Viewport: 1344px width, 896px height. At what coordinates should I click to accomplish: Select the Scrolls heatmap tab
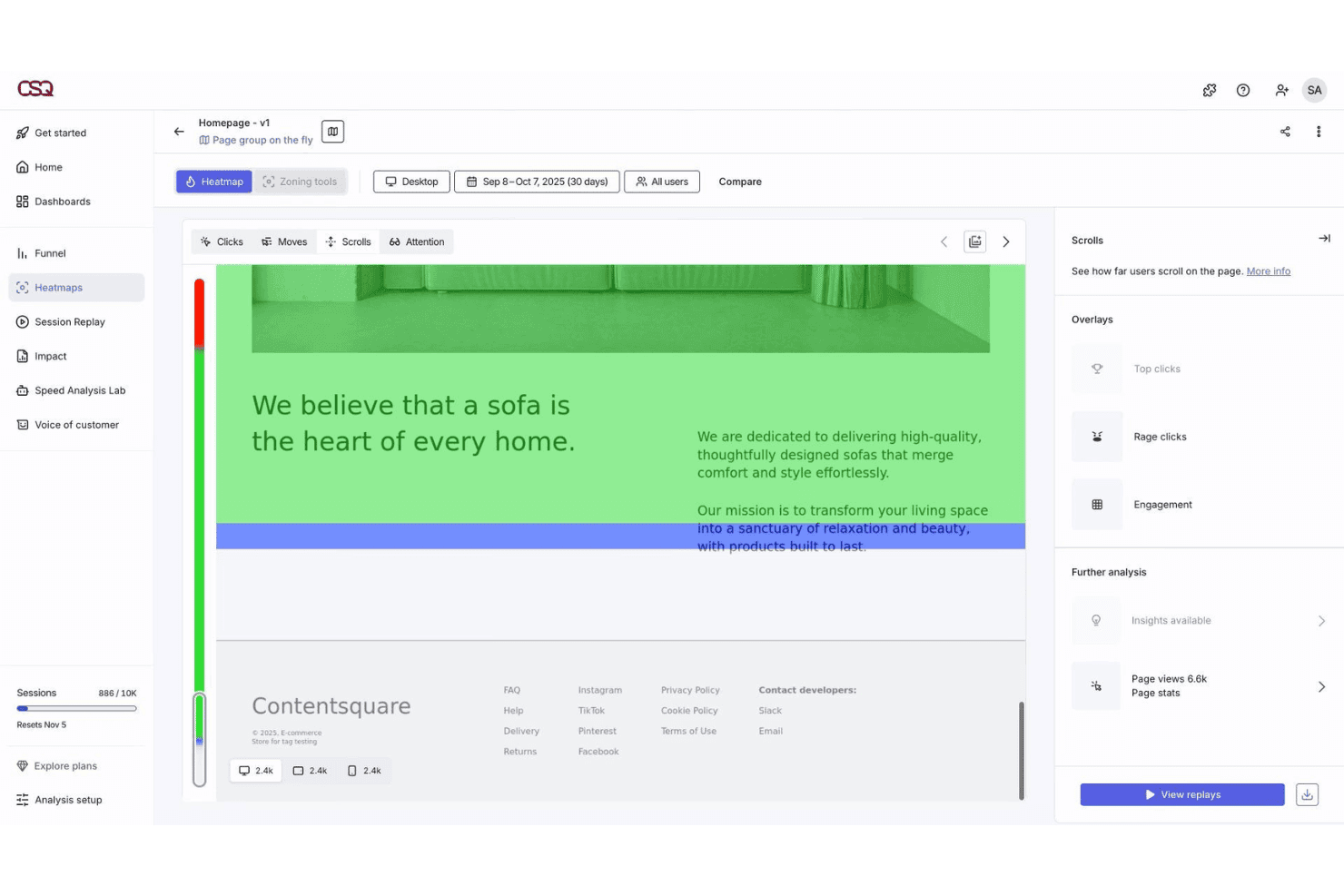coord(348,241)
